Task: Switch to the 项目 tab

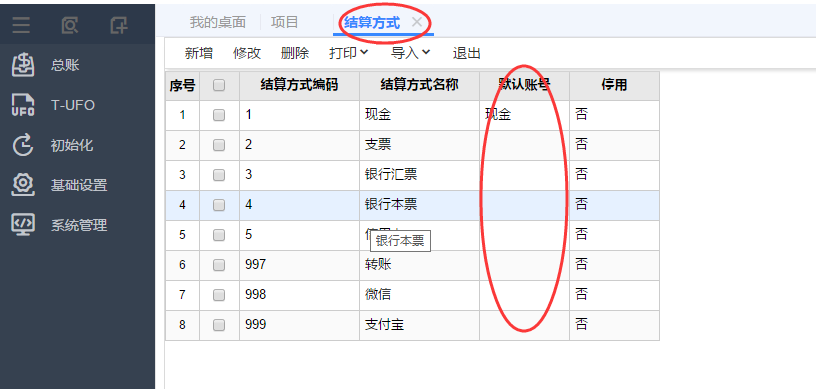Action: (285, 22)
